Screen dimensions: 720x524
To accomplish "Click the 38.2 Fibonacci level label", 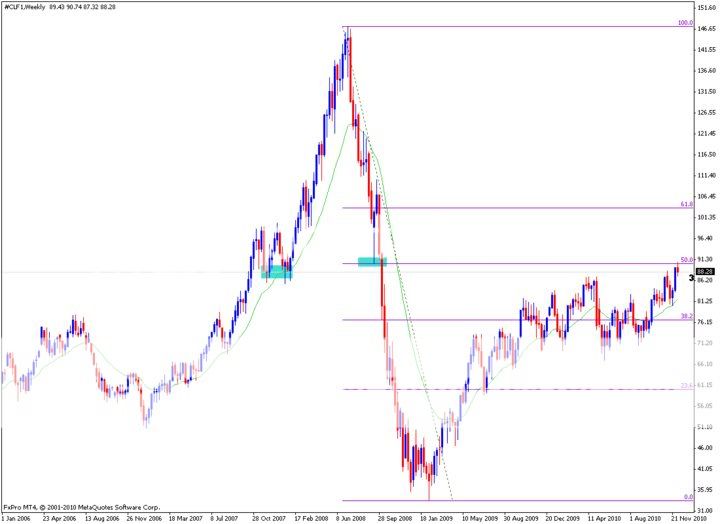I will coord(687,316).
